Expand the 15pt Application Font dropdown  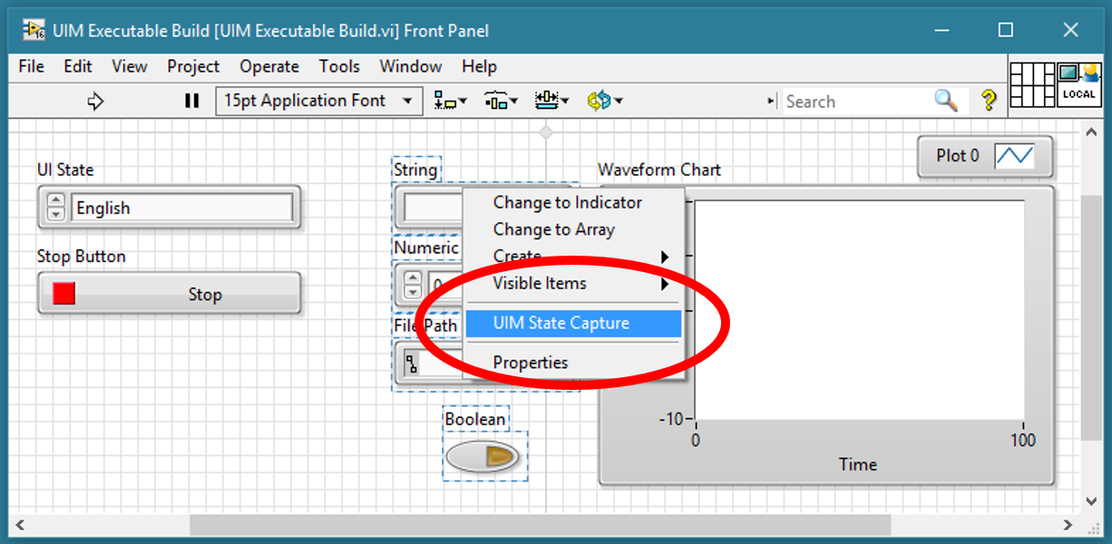318,101
